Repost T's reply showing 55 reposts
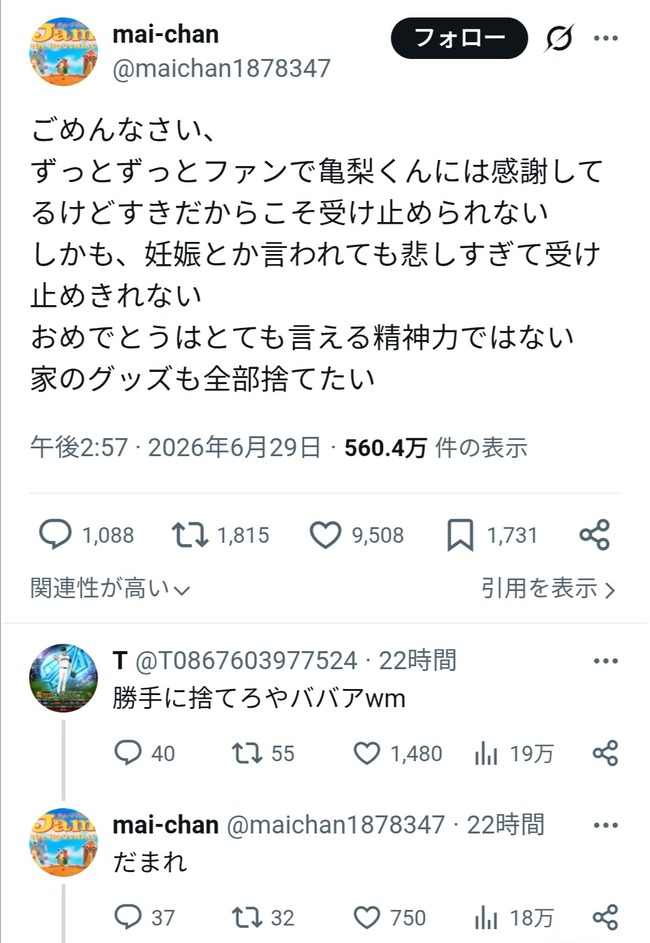 click(x=247, y=753)
